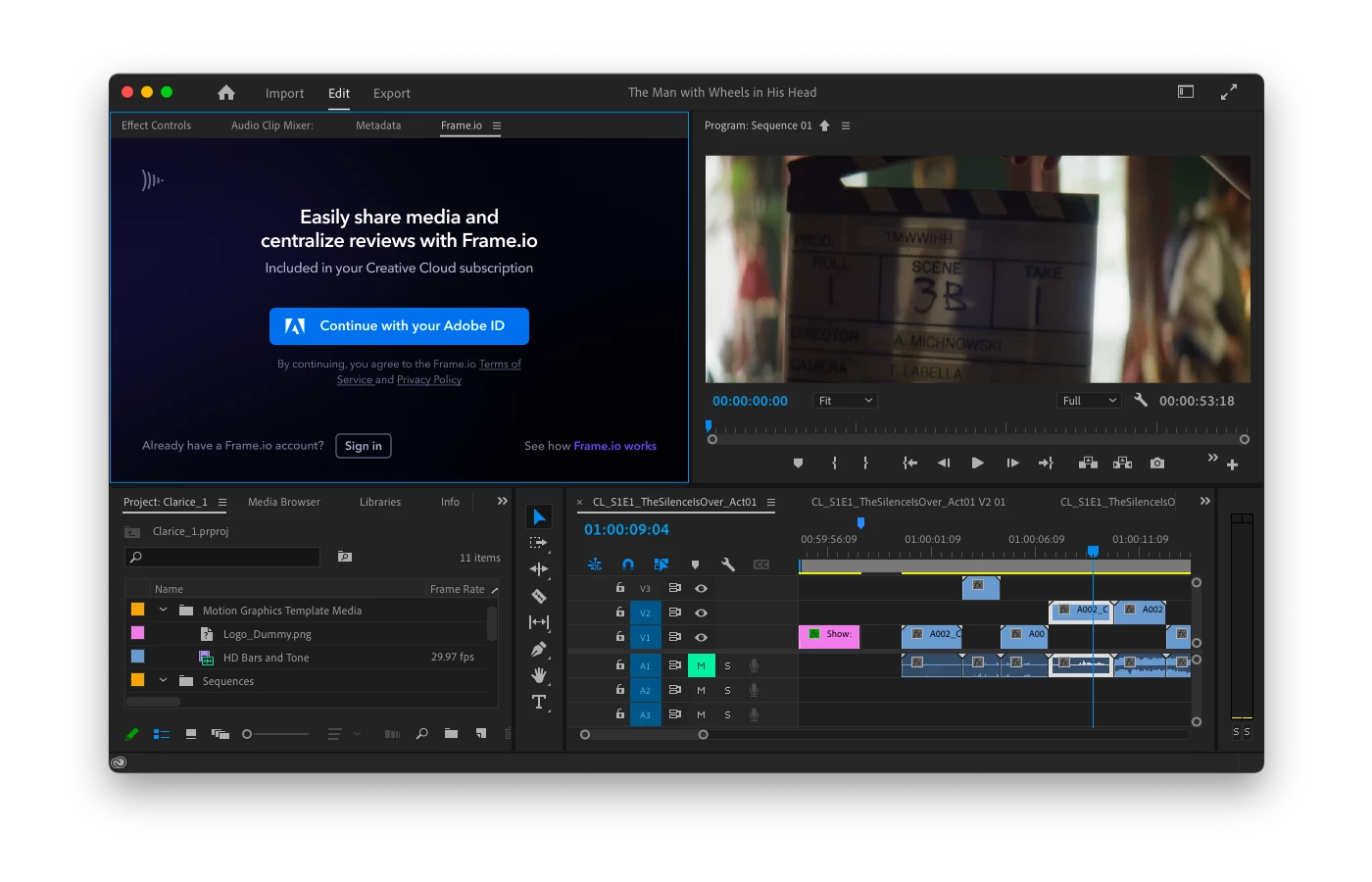Toggle V1 track output eye
Image resolution: width=1372 pixels, height=882 pixels.
tap(701, 637)
